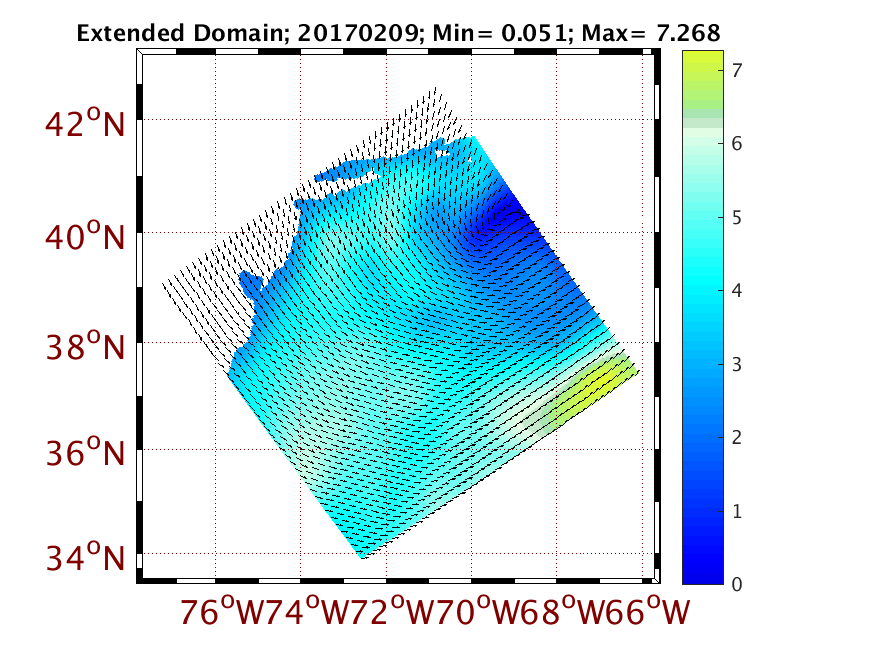Select the 38°N latitude label

(85, 347)
